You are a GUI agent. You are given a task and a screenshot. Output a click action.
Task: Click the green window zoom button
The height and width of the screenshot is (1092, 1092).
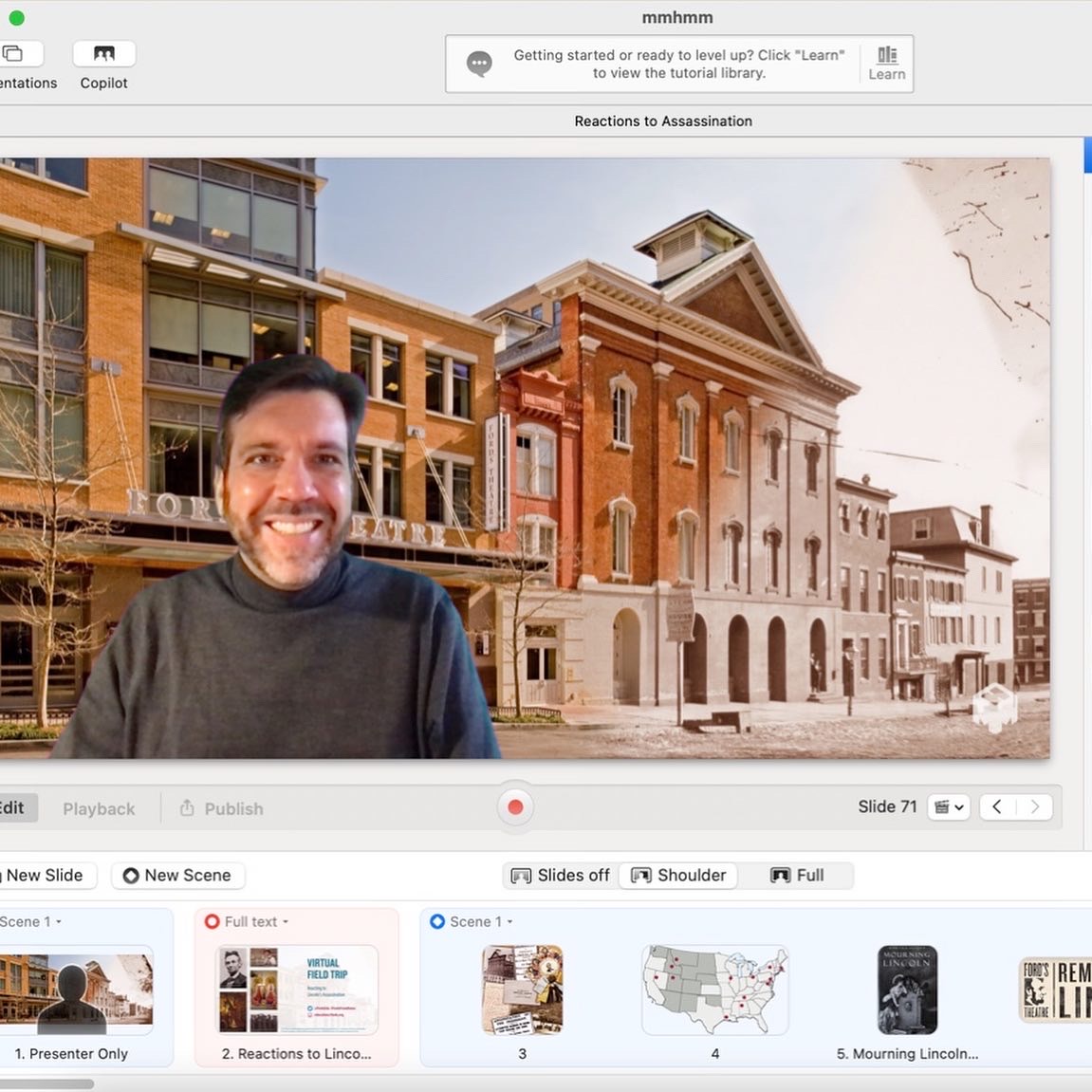tap(17, 17)
